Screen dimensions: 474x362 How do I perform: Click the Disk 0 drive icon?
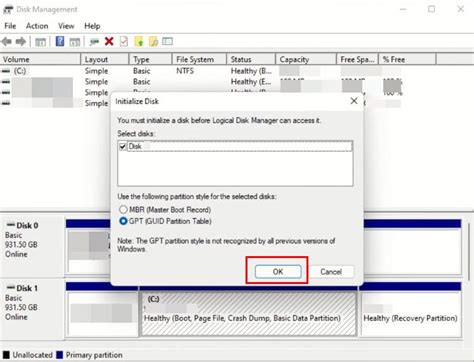tap(11, 225)
